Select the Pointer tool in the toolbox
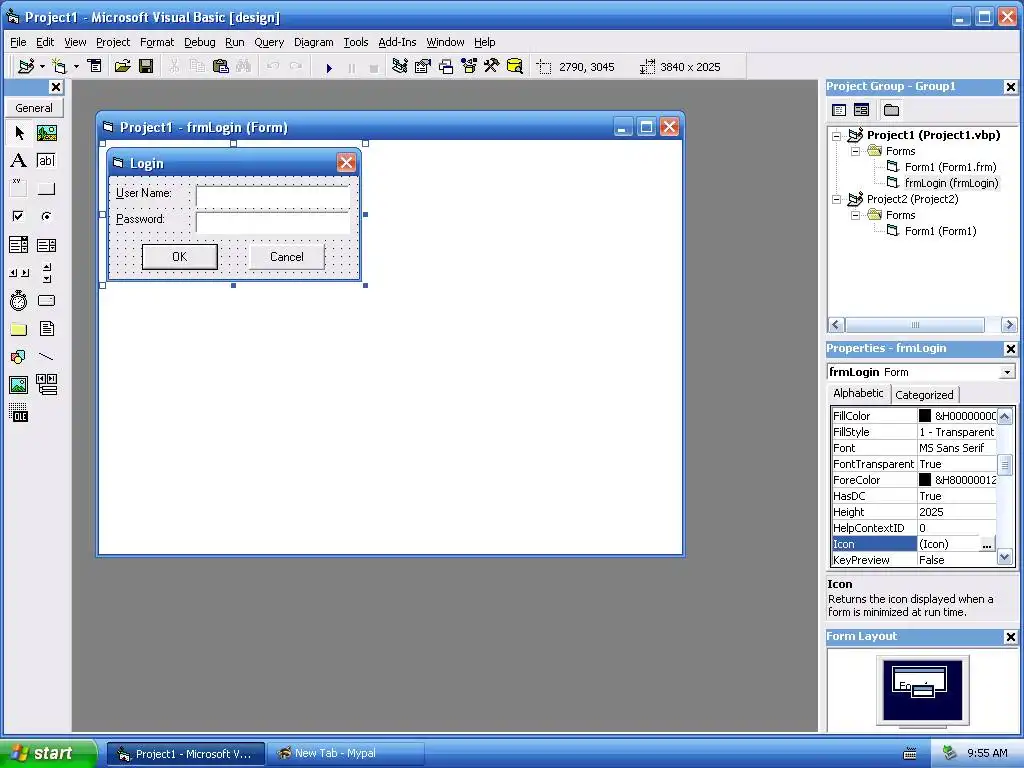The image size is (1024, 768). (19, 133)
